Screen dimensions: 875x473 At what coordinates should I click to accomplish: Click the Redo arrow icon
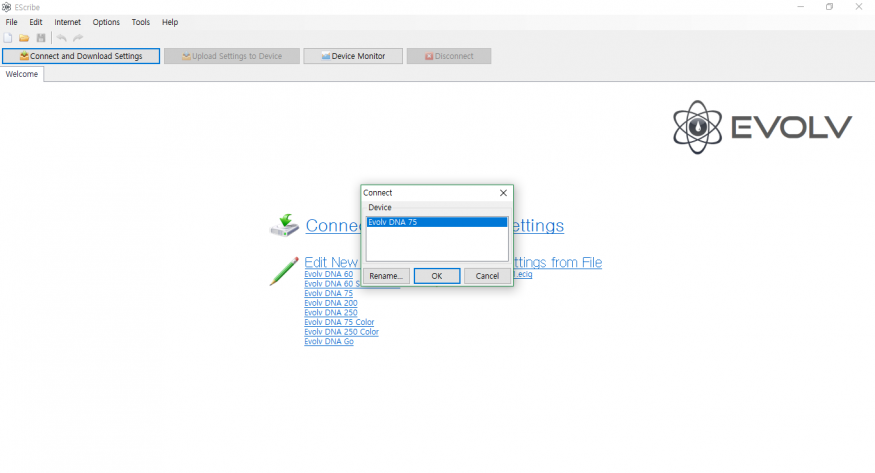(x=78, y=38)
